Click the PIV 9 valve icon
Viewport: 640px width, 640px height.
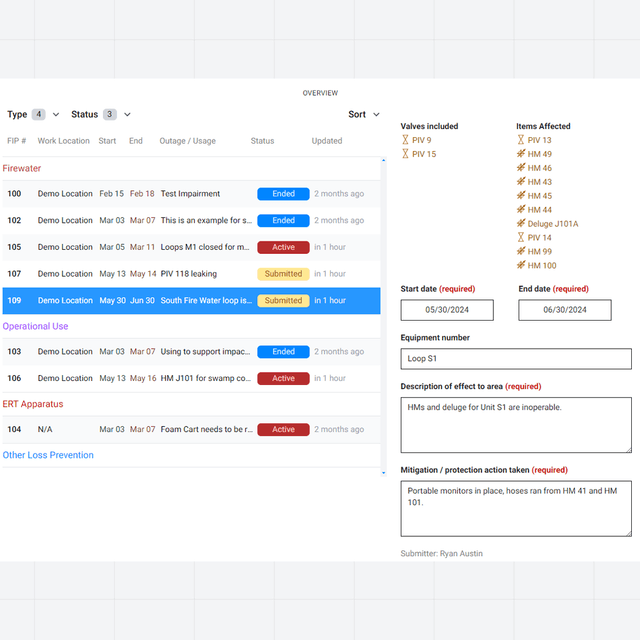(405, 140)
